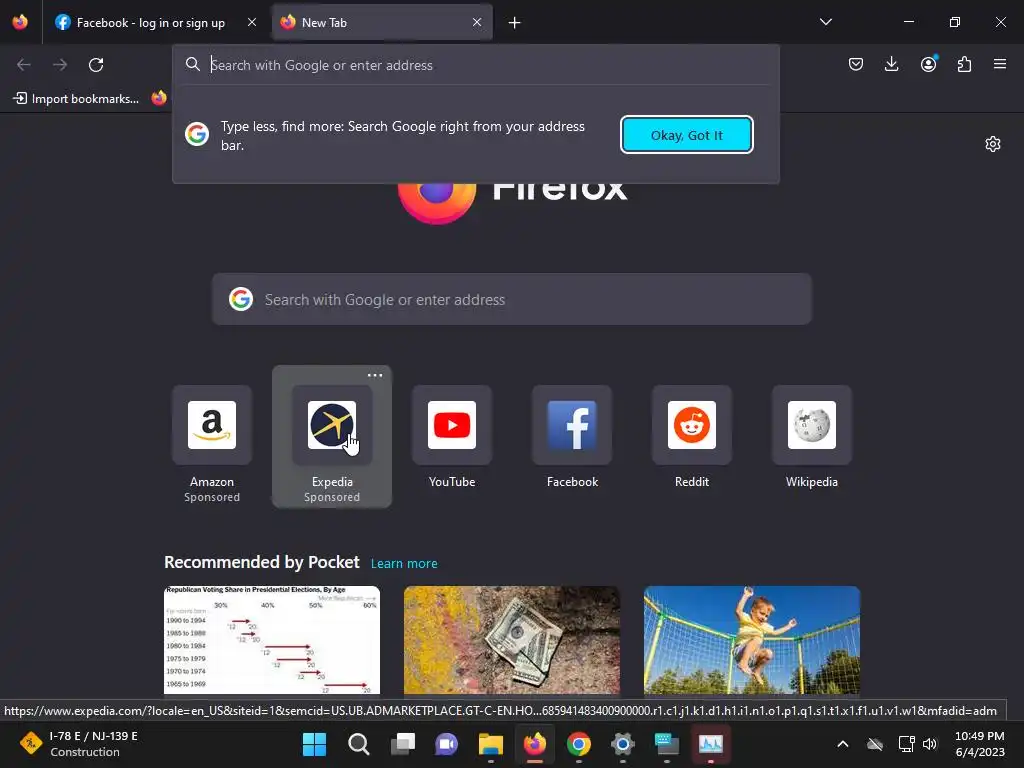The image size is (1024, 768).
Task: Click the page's central Google search box
Action: 511,299
